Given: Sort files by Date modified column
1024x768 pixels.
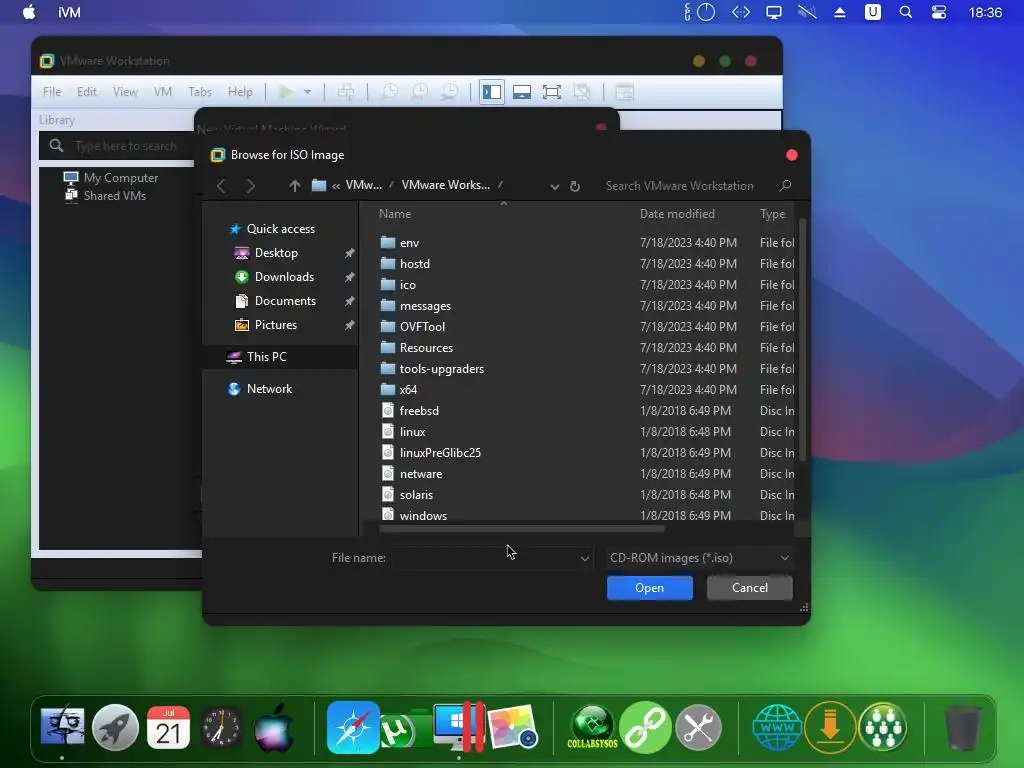Looking at the screenshot, I should [x=677, y=214].
